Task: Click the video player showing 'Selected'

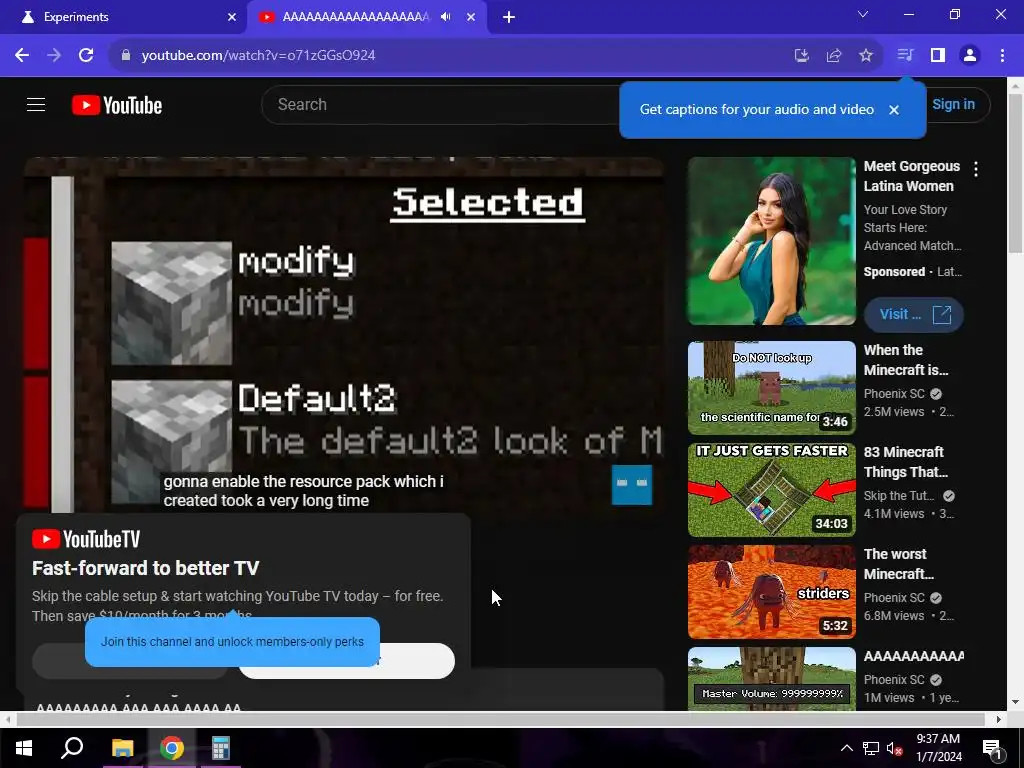Action: coord(344,333)
